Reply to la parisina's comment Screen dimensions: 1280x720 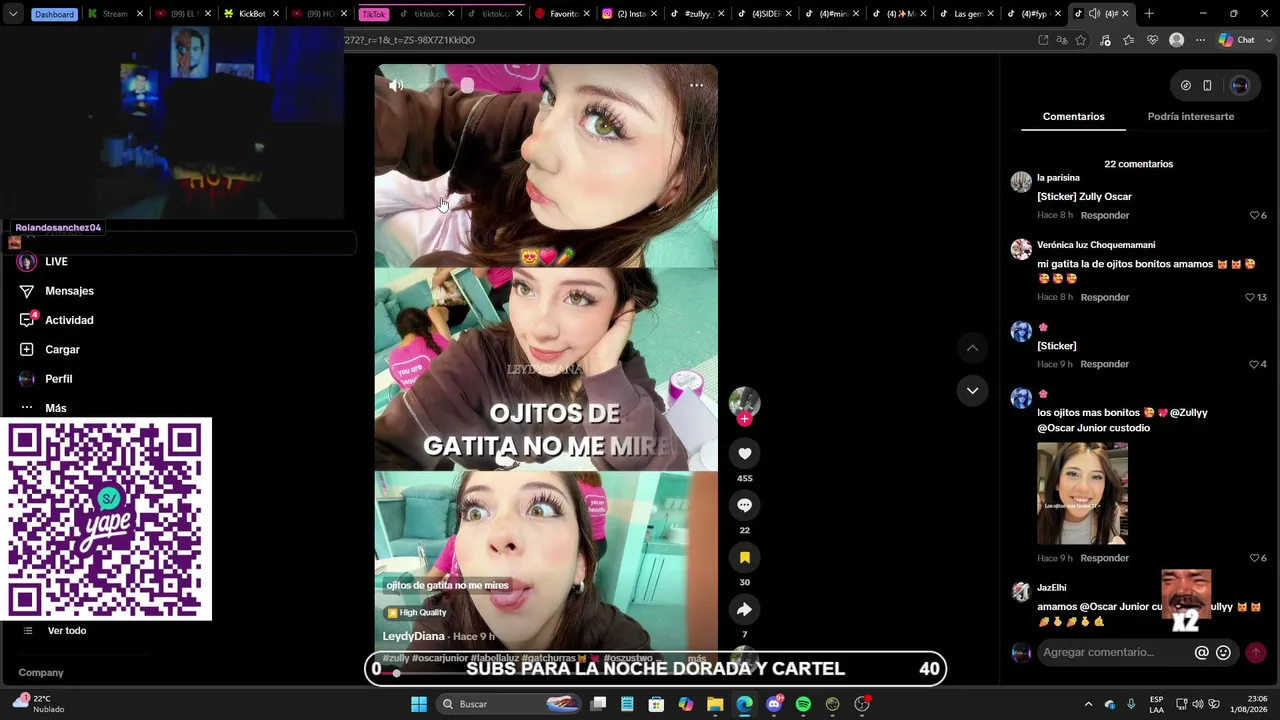[1104, 216]
